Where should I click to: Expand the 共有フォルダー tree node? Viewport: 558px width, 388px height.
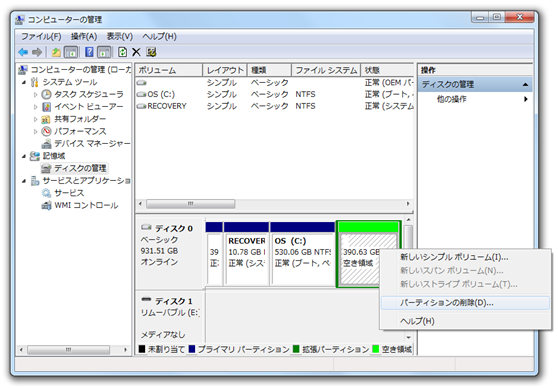[35, 119]
